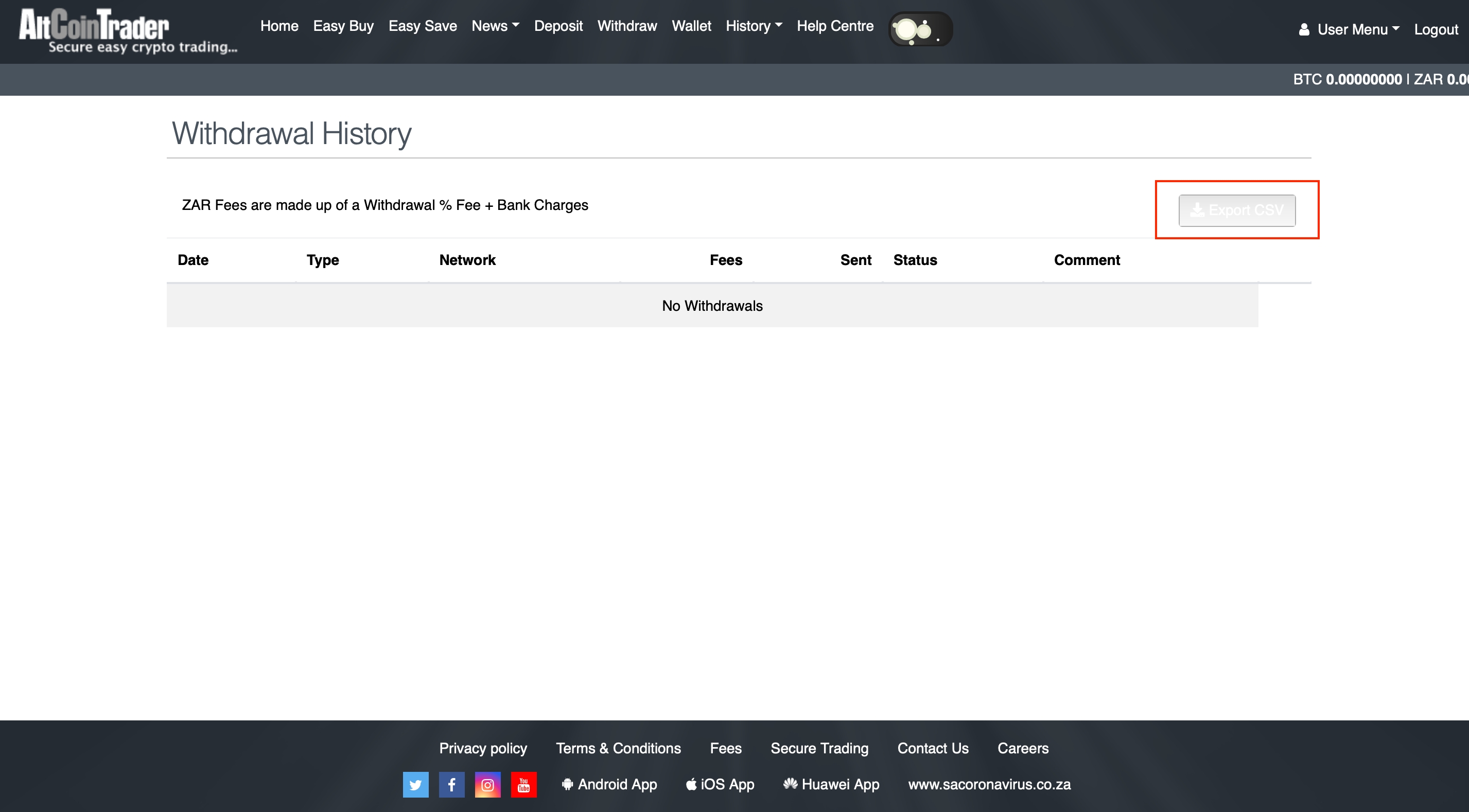
Task: Open the Facebook social icon
Action: tap(451, 785)
